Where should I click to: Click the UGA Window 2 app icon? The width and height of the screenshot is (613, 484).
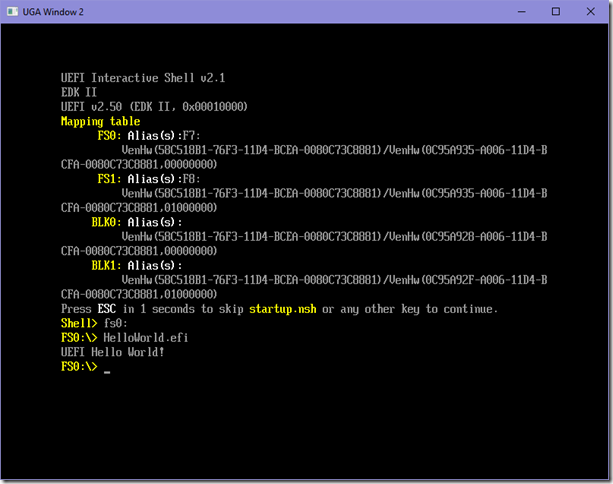click(x=12, y=12)
